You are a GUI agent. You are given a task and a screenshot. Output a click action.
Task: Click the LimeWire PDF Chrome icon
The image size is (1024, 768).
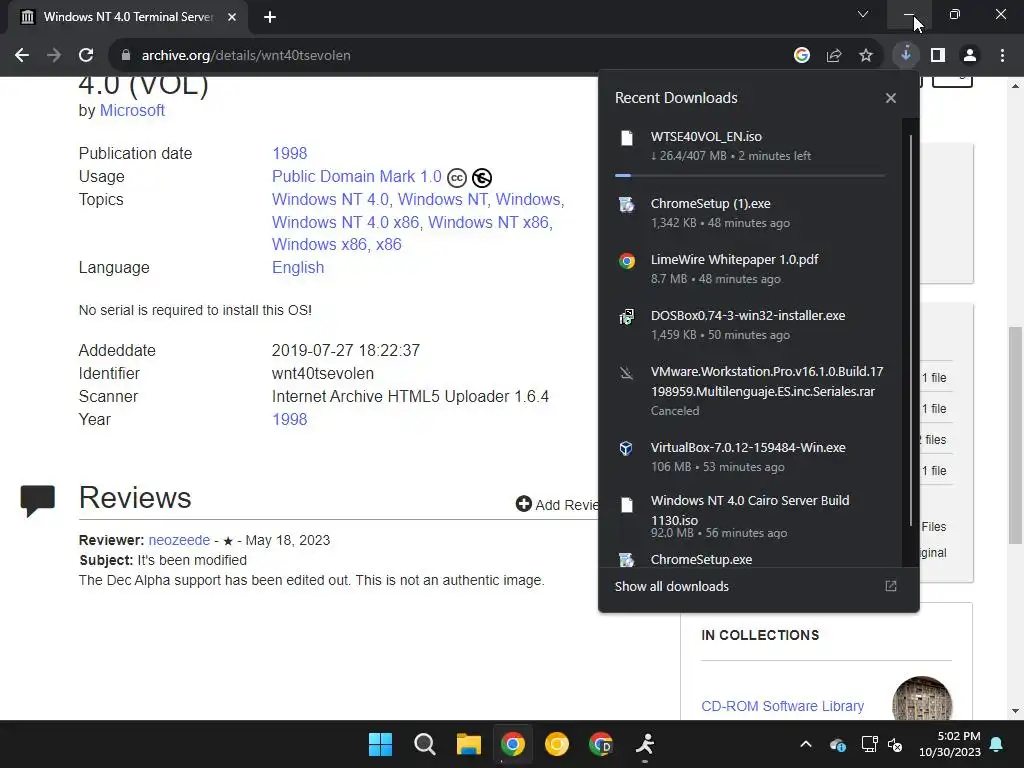[x=626, y=261]
